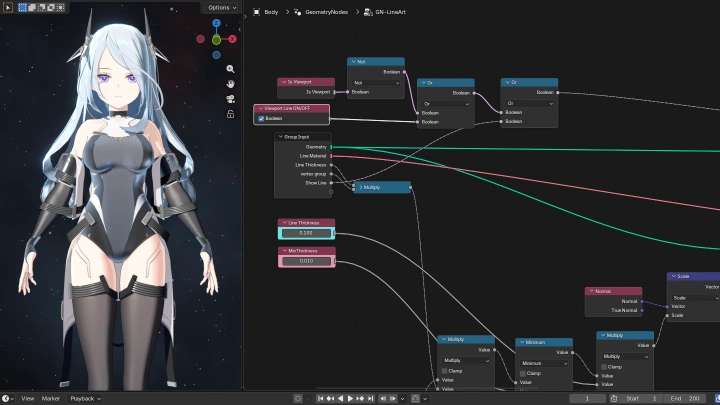Open the Playback popover
The image size is (720, 405).
[85, 399]
